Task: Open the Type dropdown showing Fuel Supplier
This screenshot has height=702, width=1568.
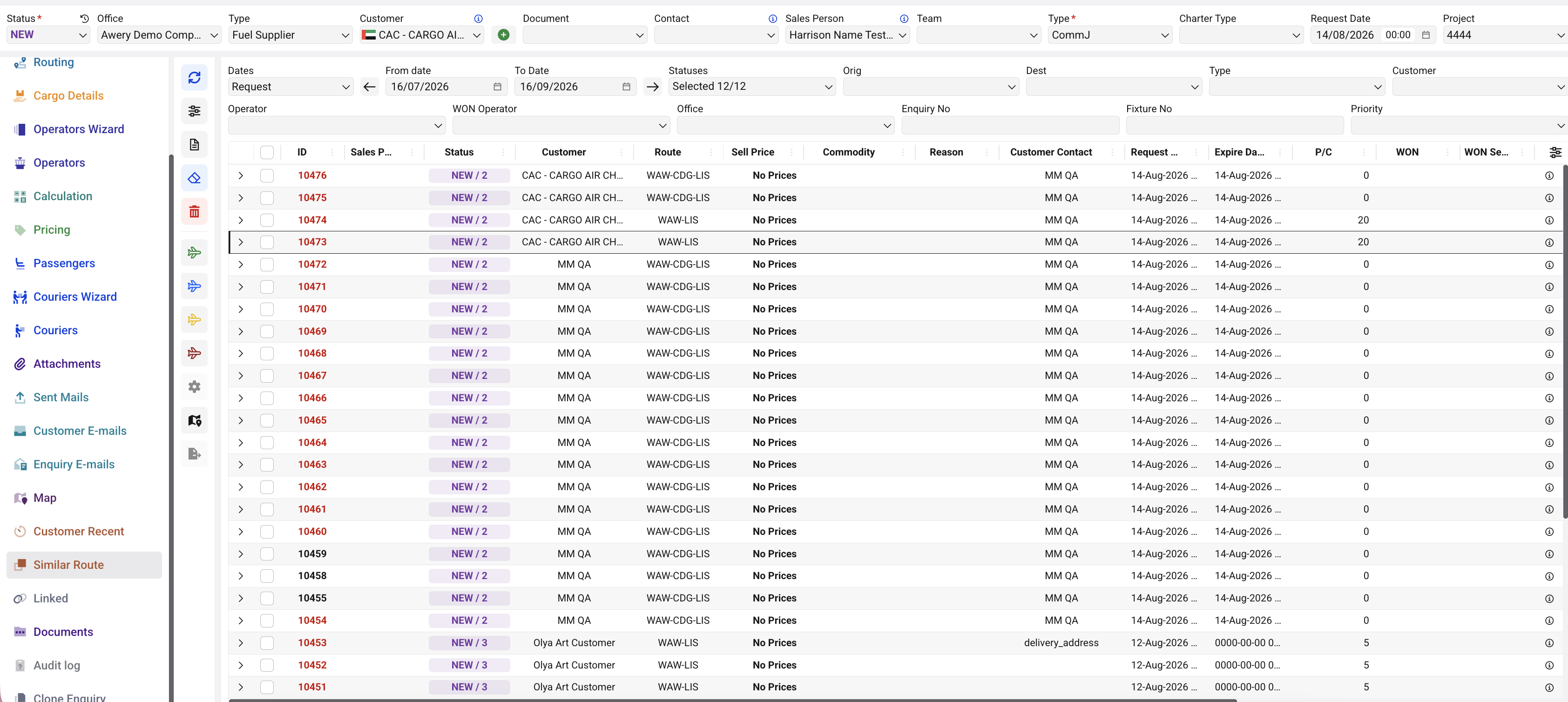Action: point(291,35)
